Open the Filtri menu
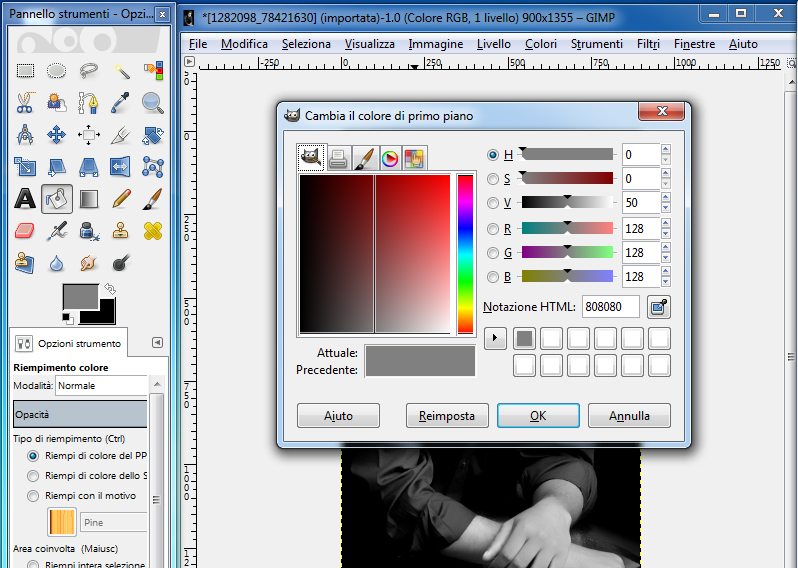 [x=648, y=44]
